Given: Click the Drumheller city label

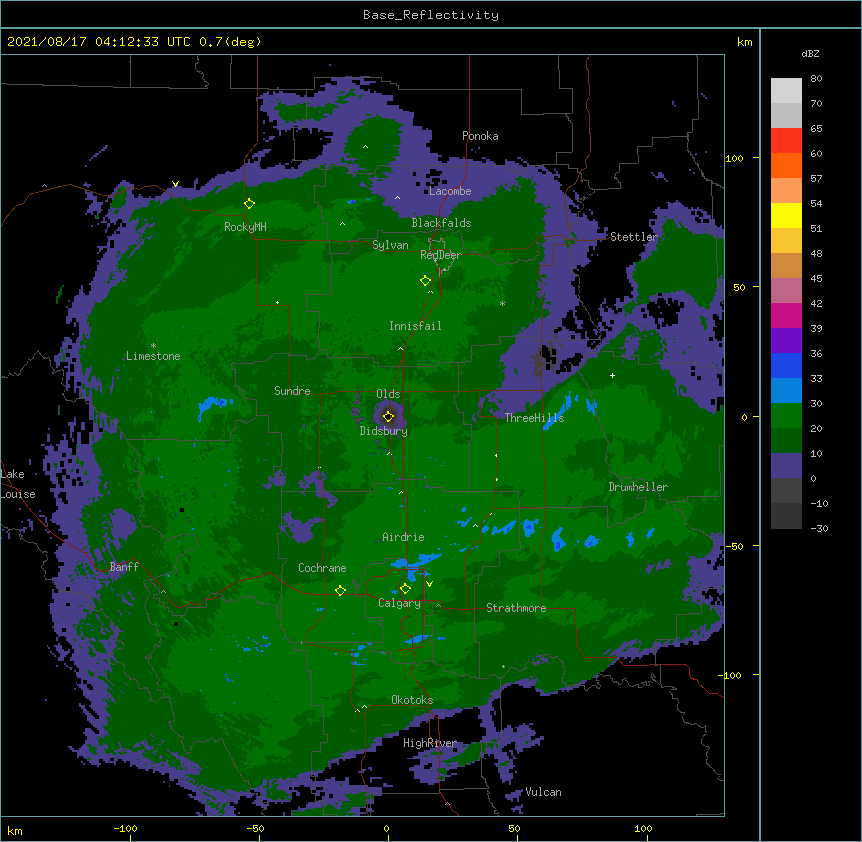Looking at the screenshot, I should tap(638, 487).
